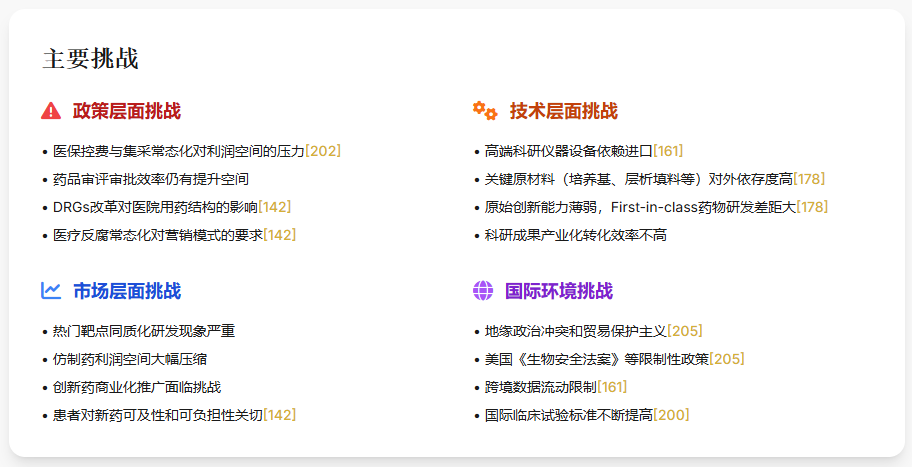The width and height of the screenshot is (912, 467).
Task: Click the text 高端科研仪器设备依赖进口
Action: point(568,151)
